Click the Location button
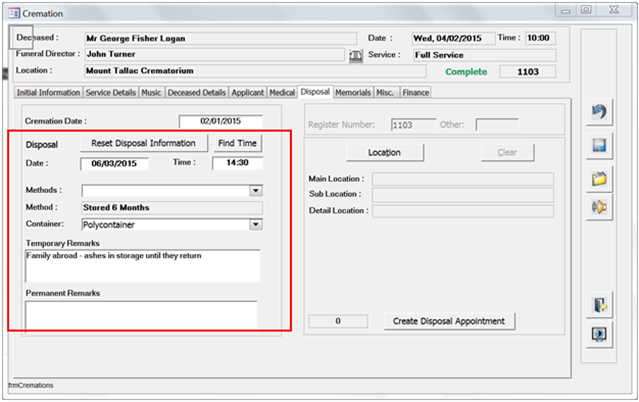 pyautogui.click(x=384, y=153)
